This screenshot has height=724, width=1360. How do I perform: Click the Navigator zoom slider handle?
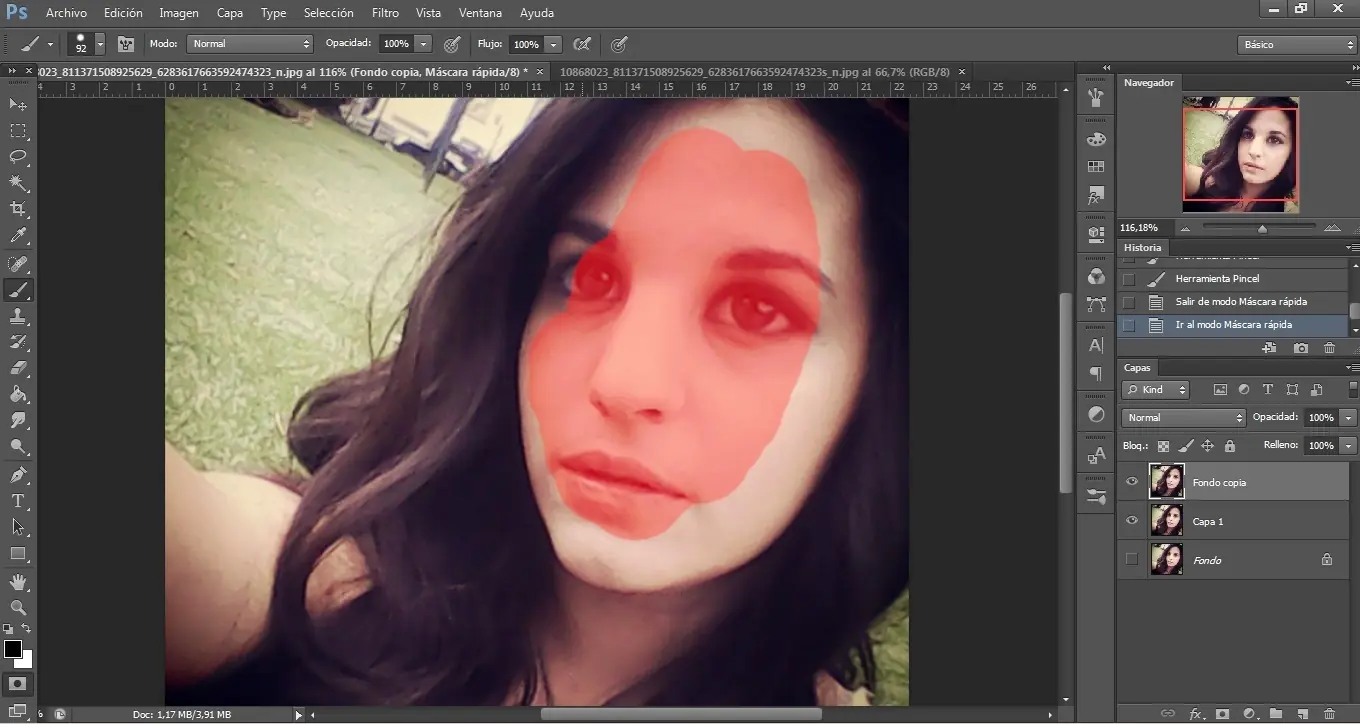point(1262,229)
